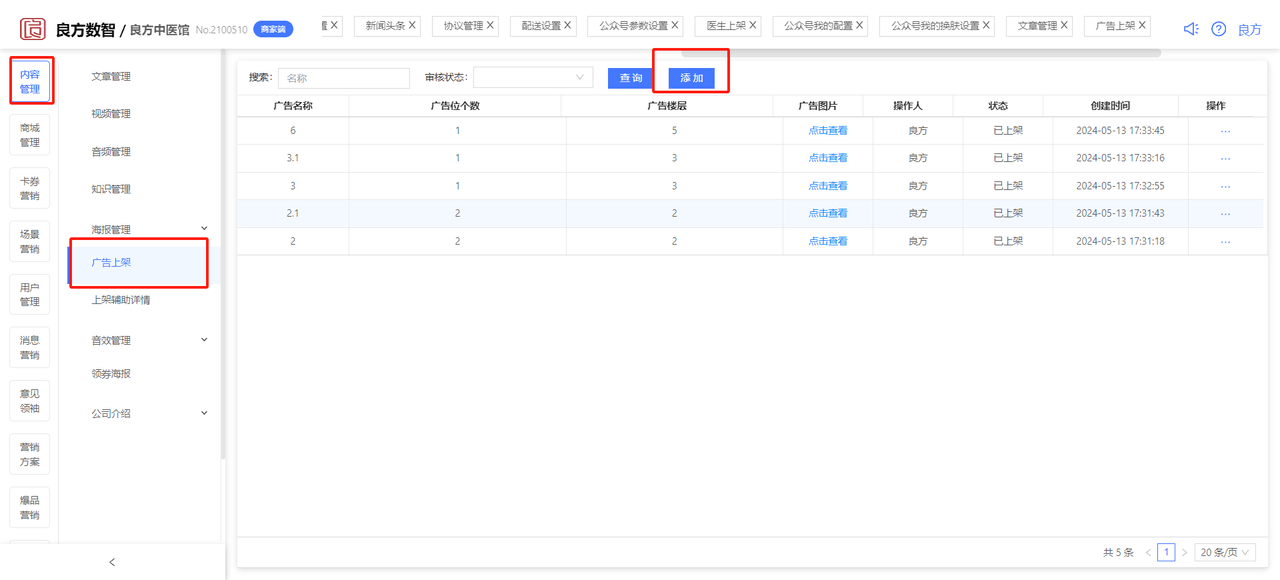Viewport: 1280px width, 580px height.
Task: Click the horizontal tab scrollbar
Action: tap(920, 53)
